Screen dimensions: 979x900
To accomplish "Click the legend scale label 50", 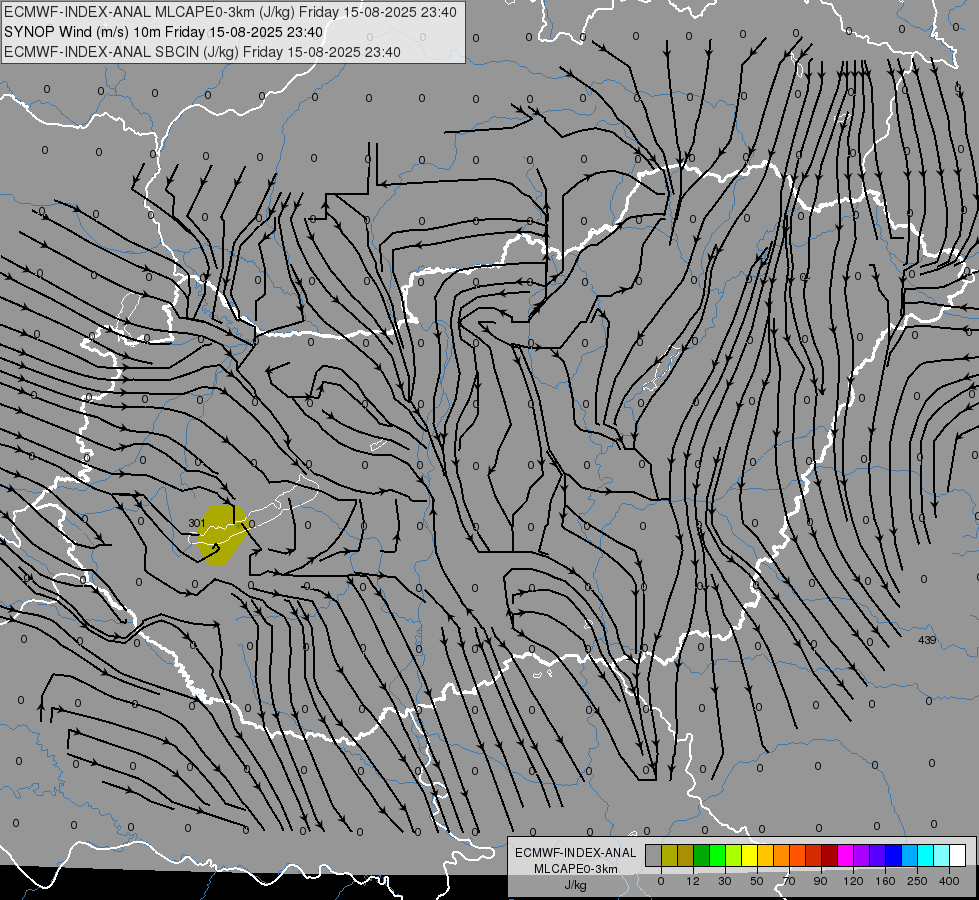I will (x=757, y=881).
